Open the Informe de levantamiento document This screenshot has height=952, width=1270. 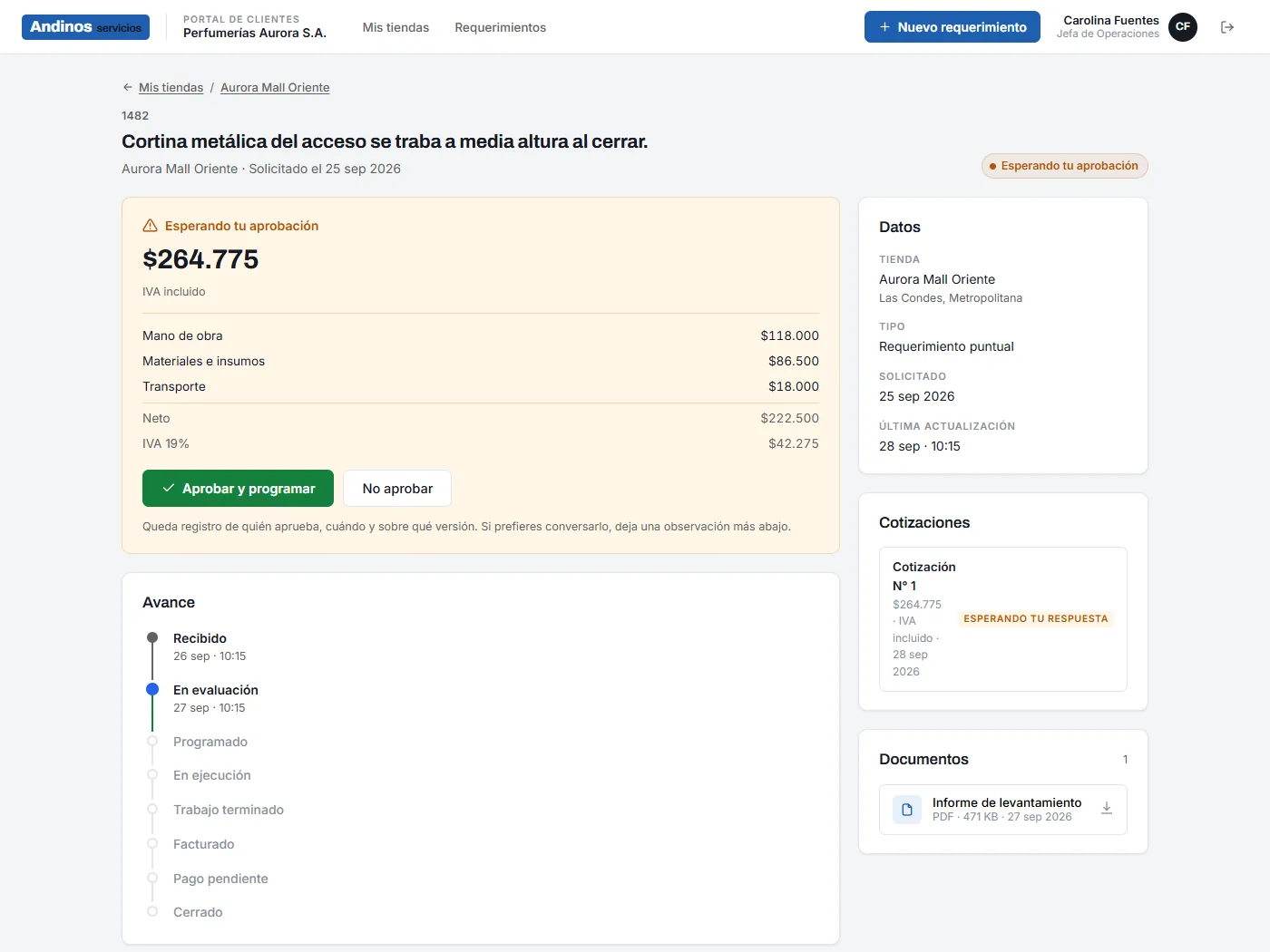(1003, 810)
